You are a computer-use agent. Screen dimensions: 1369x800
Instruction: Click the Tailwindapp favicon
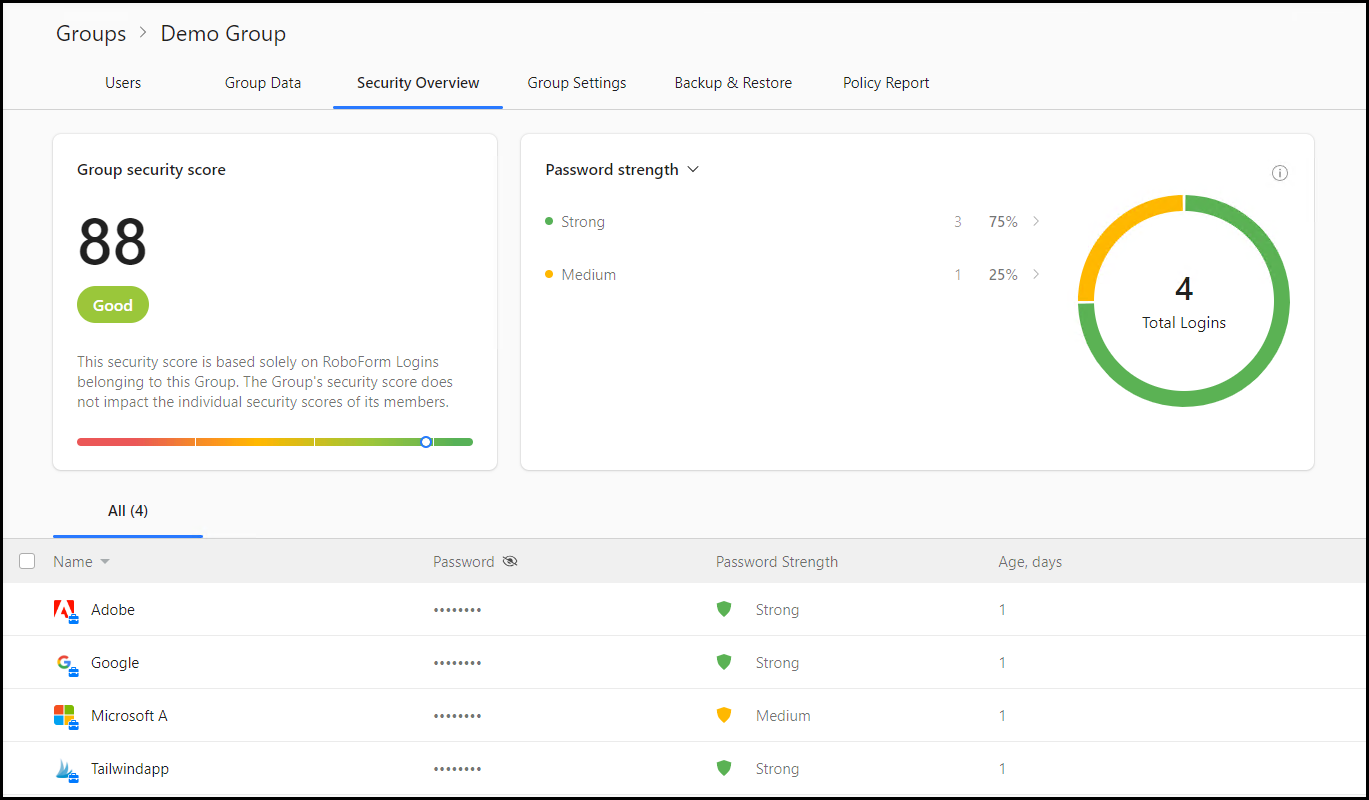[x=62, y=768]
